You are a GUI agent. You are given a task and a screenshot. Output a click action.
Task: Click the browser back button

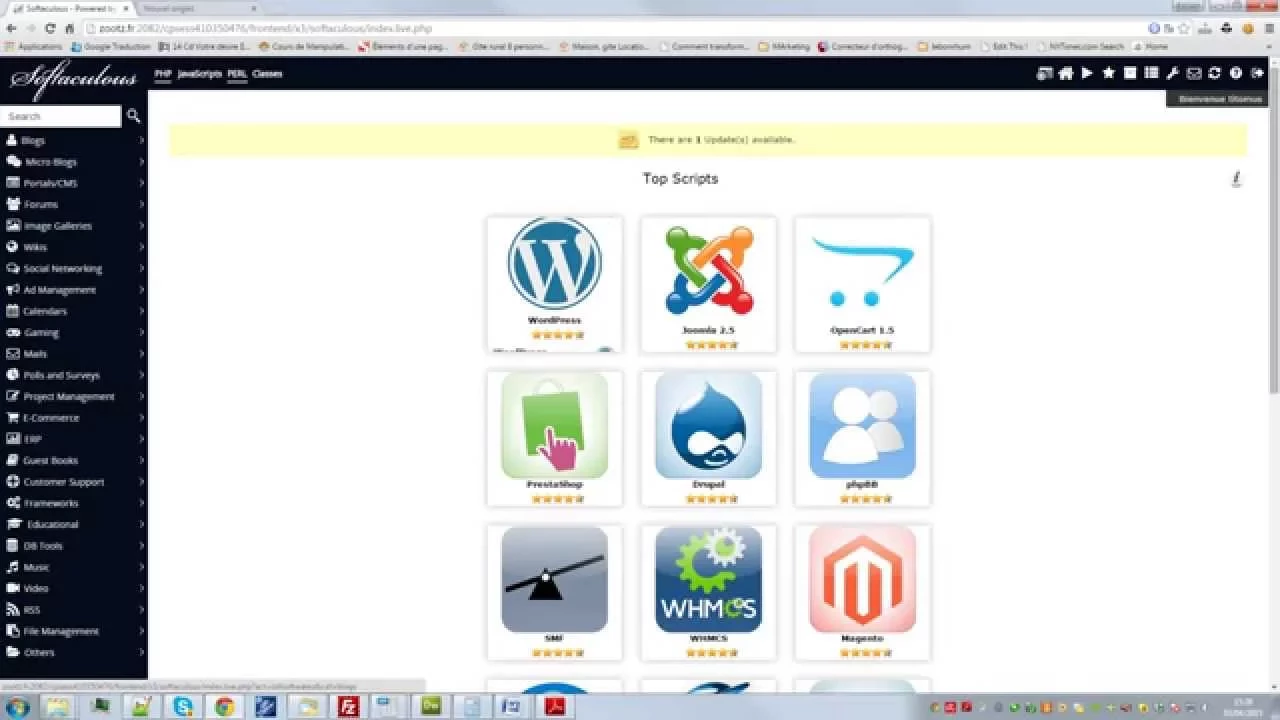point(11,29)
